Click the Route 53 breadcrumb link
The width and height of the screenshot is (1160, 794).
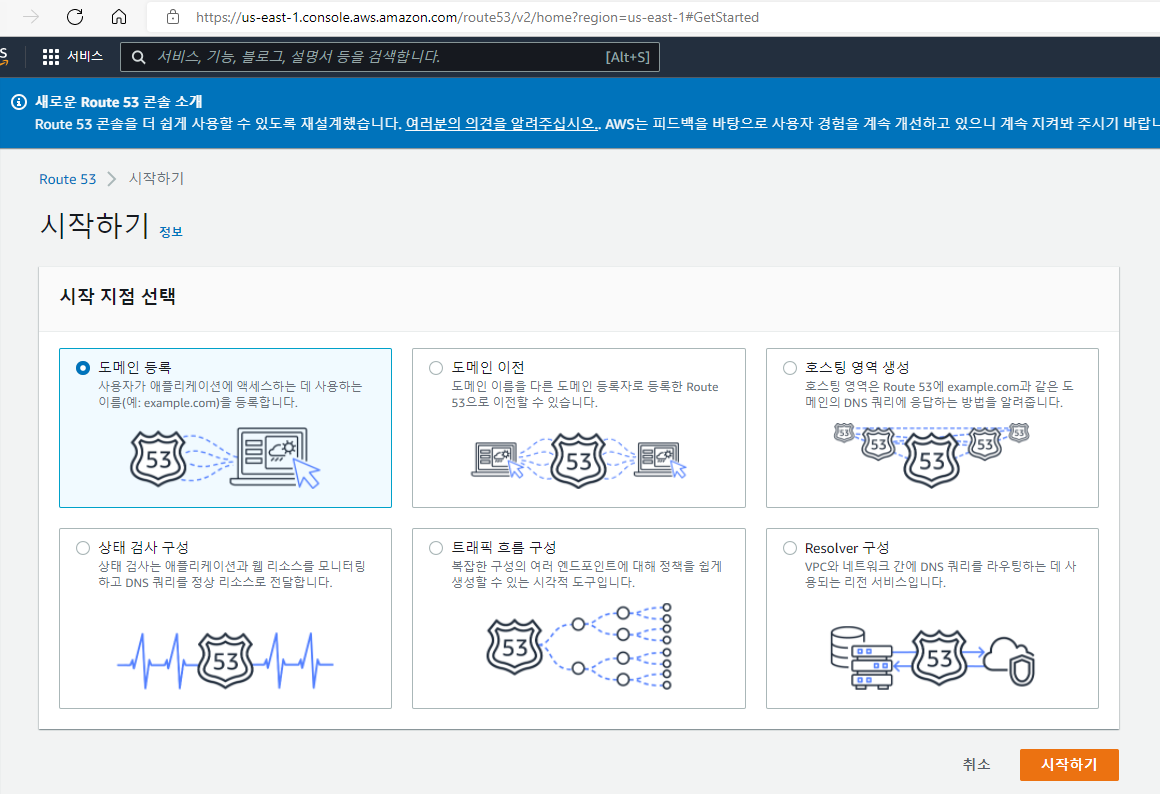[x=67, y=179]
